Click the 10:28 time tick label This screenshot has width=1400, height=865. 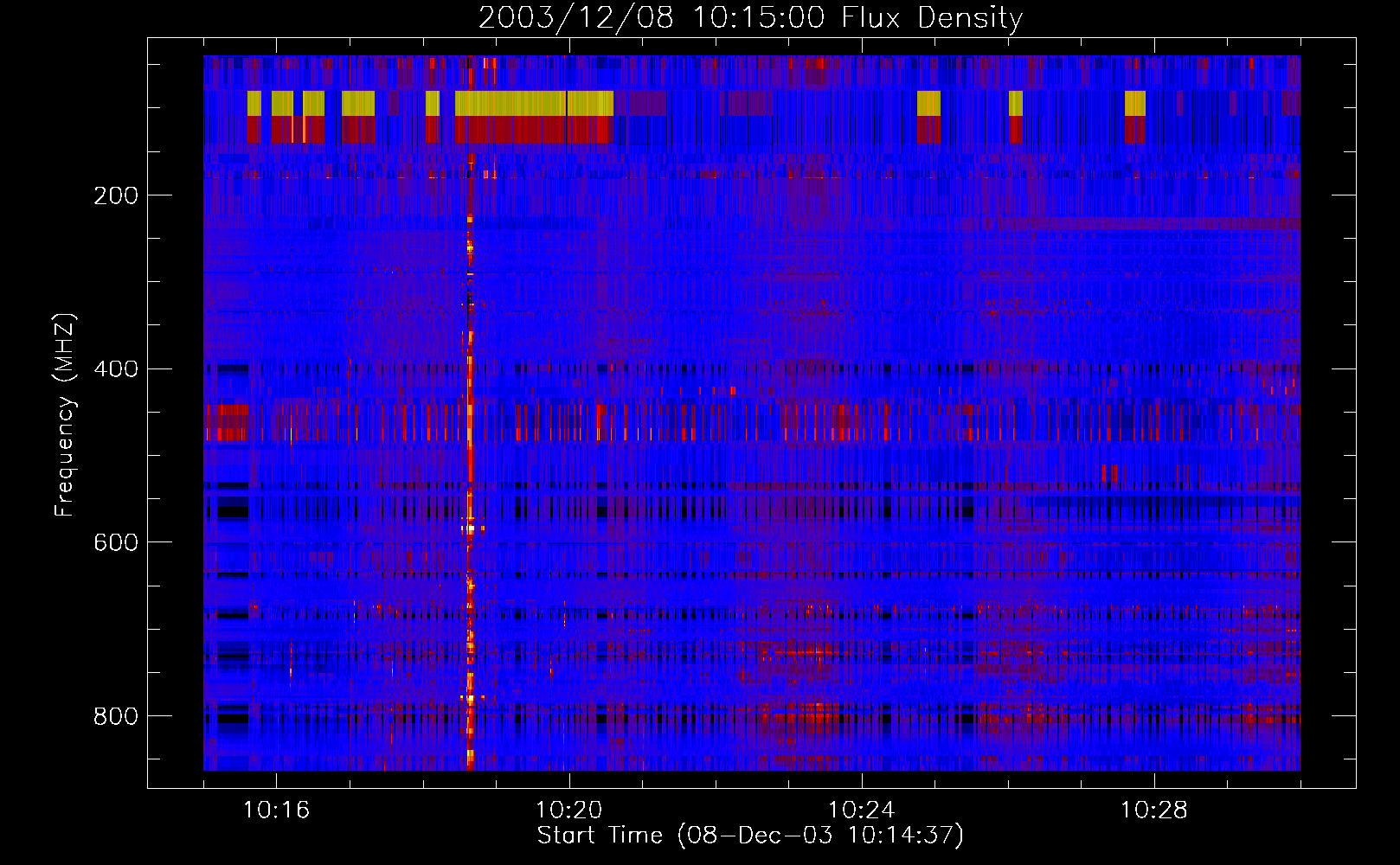1154,810
